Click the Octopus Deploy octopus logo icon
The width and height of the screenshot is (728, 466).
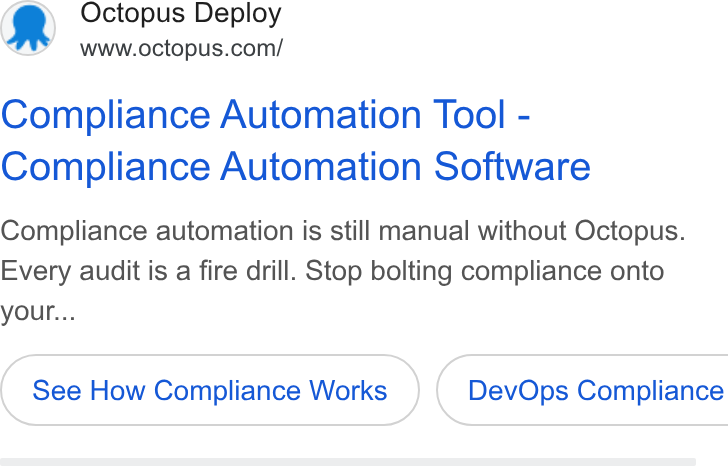[28, 28]
